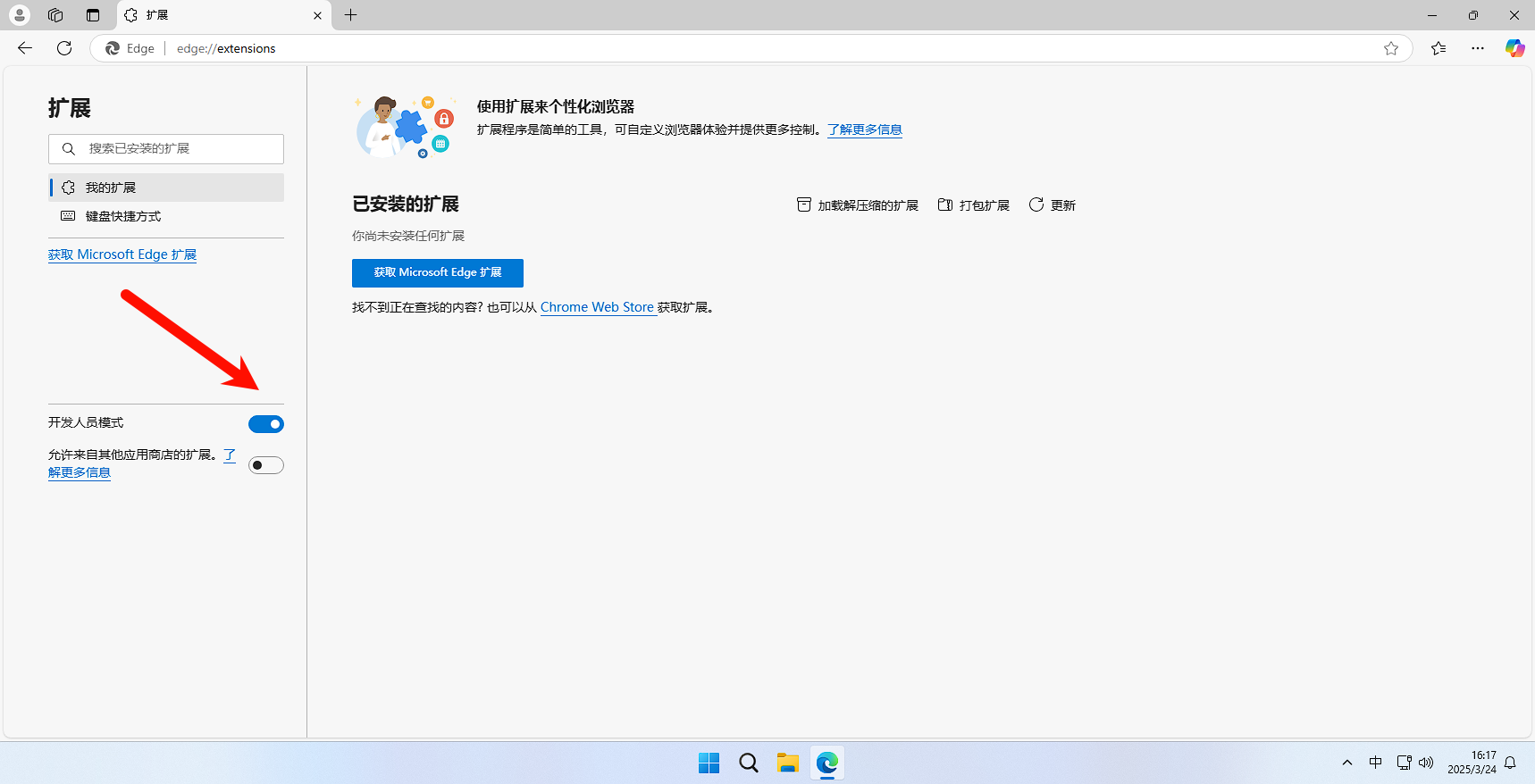Open the notification bell icon

click(1510, 763)
